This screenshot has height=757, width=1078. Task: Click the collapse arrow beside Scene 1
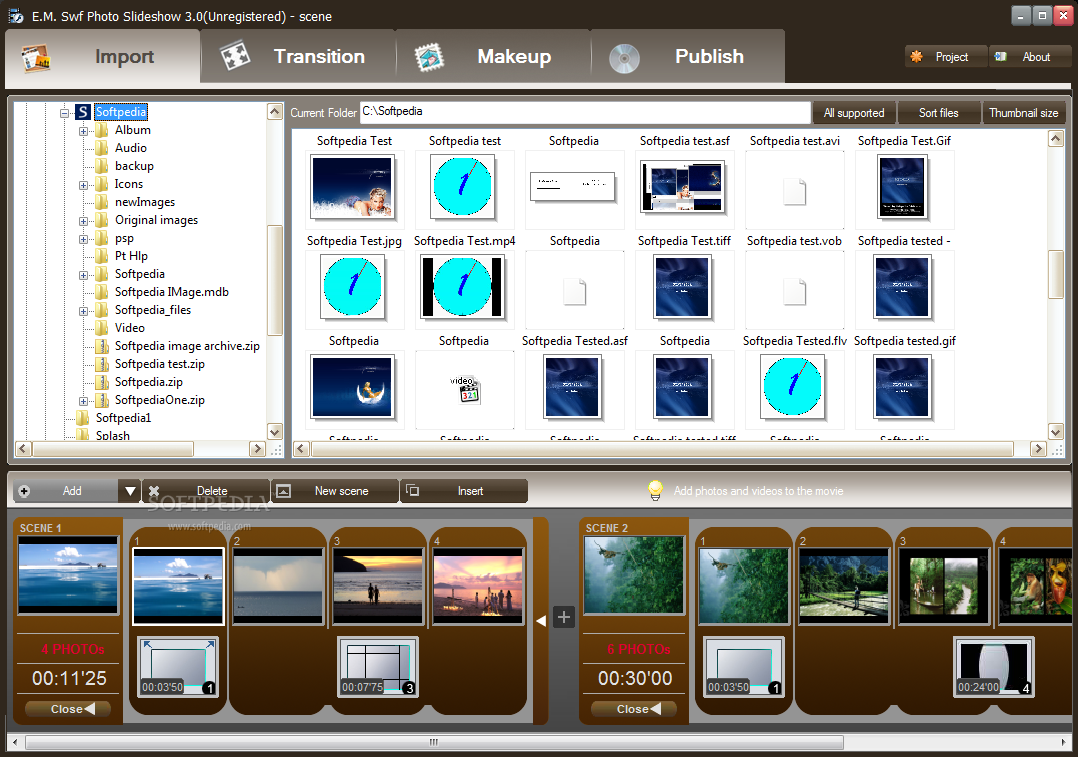541,620
